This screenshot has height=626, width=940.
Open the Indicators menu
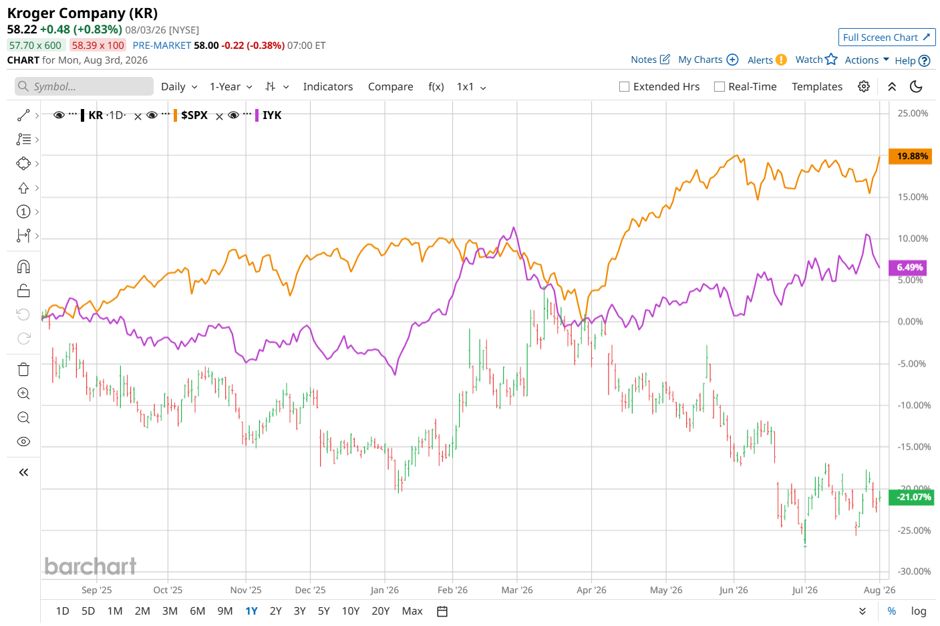pyautogui.click(x=328, y=86)
